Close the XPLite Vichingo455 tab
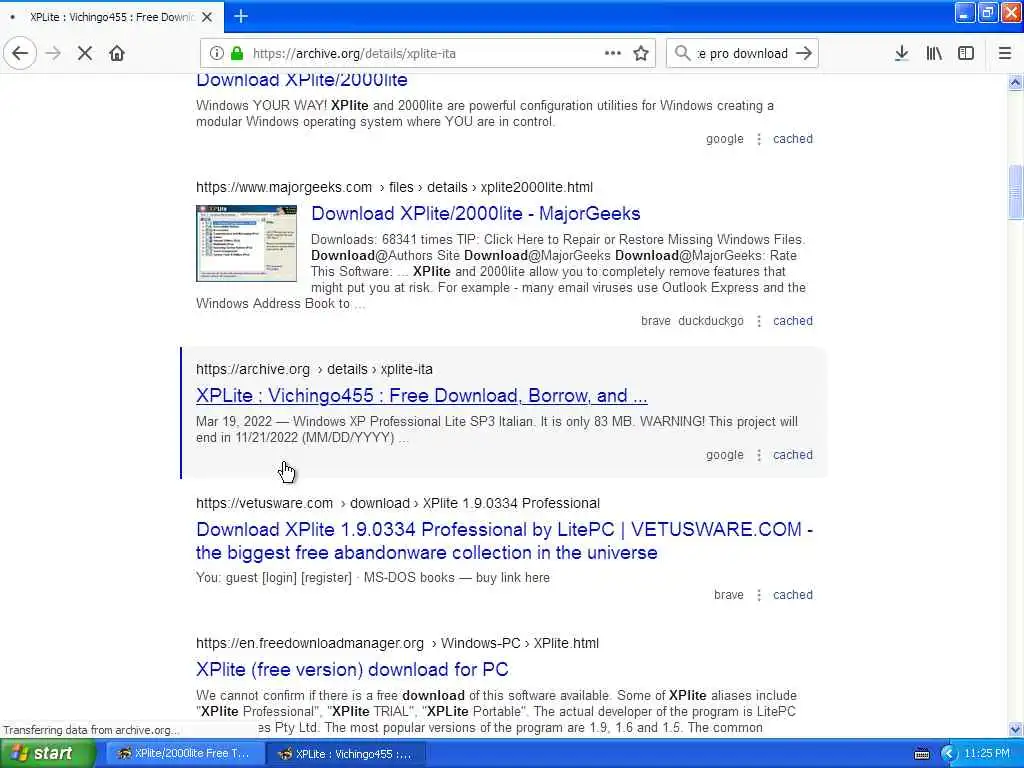Viewport: 1024px width, 768px height. click(207, 17)
